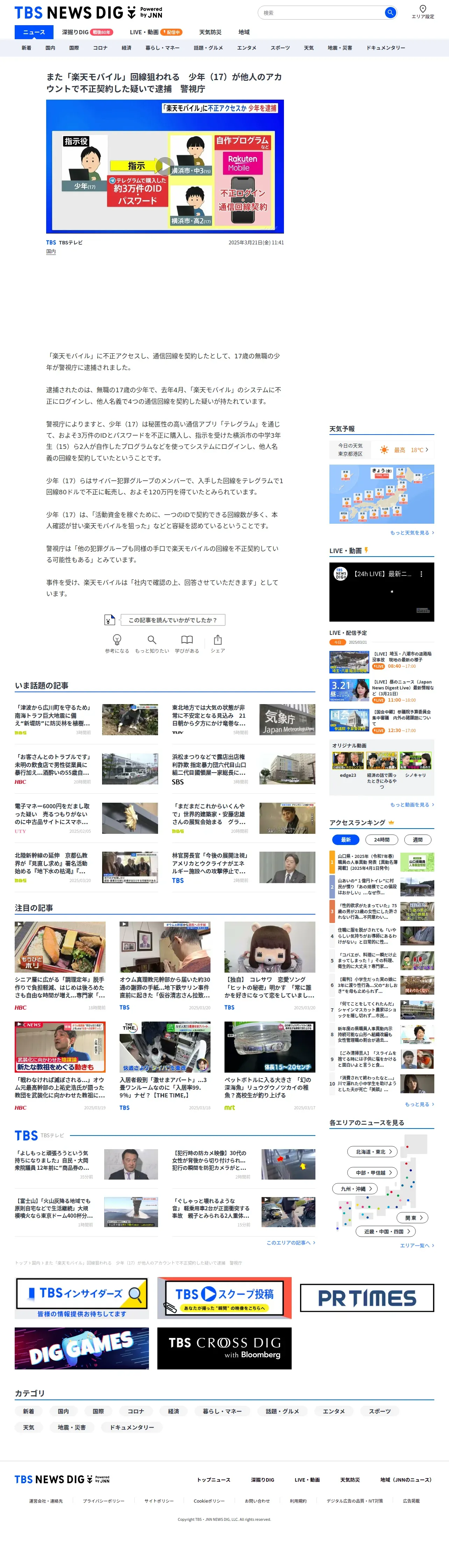Image resolution: width=449 pixels, height=1568 pixels.
Task: Open the スポーツ category in sub navigation
Action: click(280, 48)
